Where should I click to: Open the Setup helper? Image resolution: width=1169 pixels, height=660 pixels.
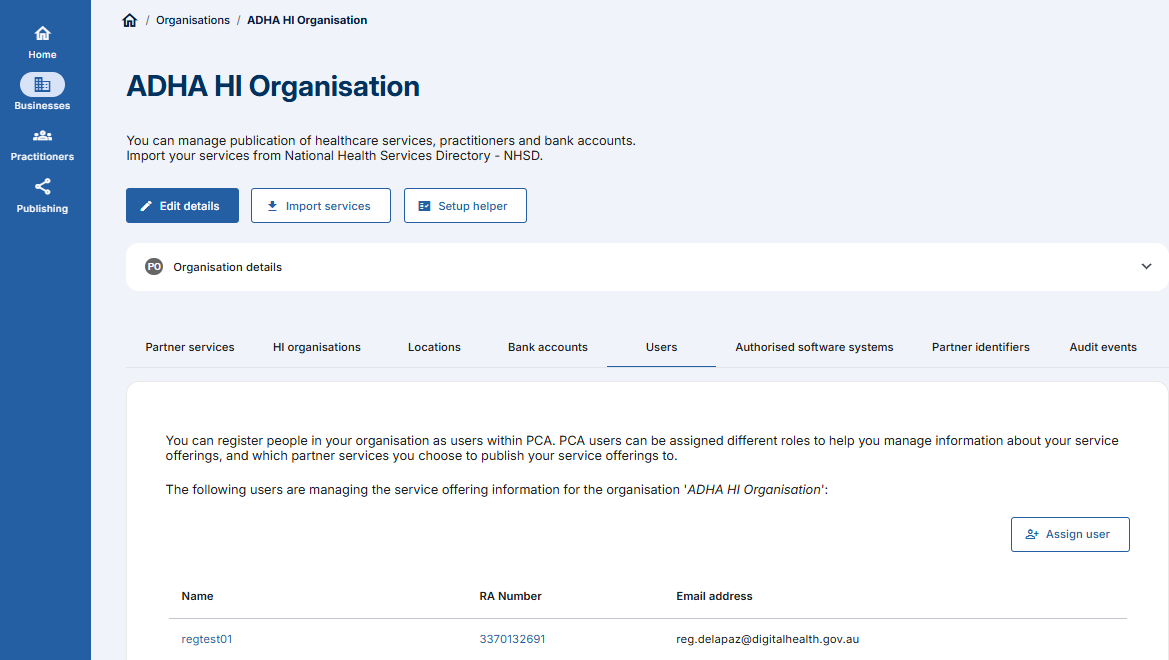465,206
